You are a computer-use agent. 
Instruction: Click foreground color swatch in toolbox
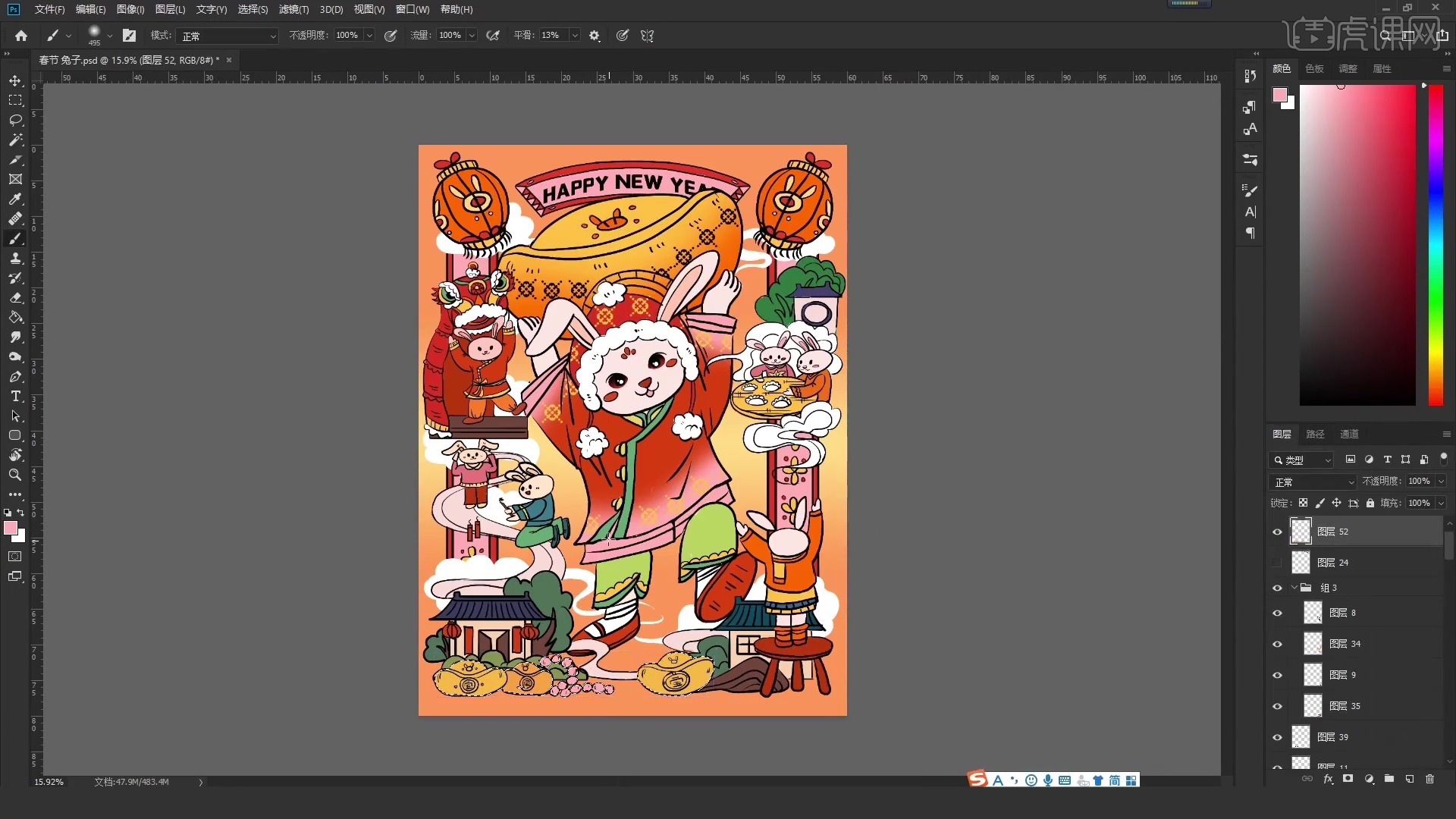coord(11,529)
